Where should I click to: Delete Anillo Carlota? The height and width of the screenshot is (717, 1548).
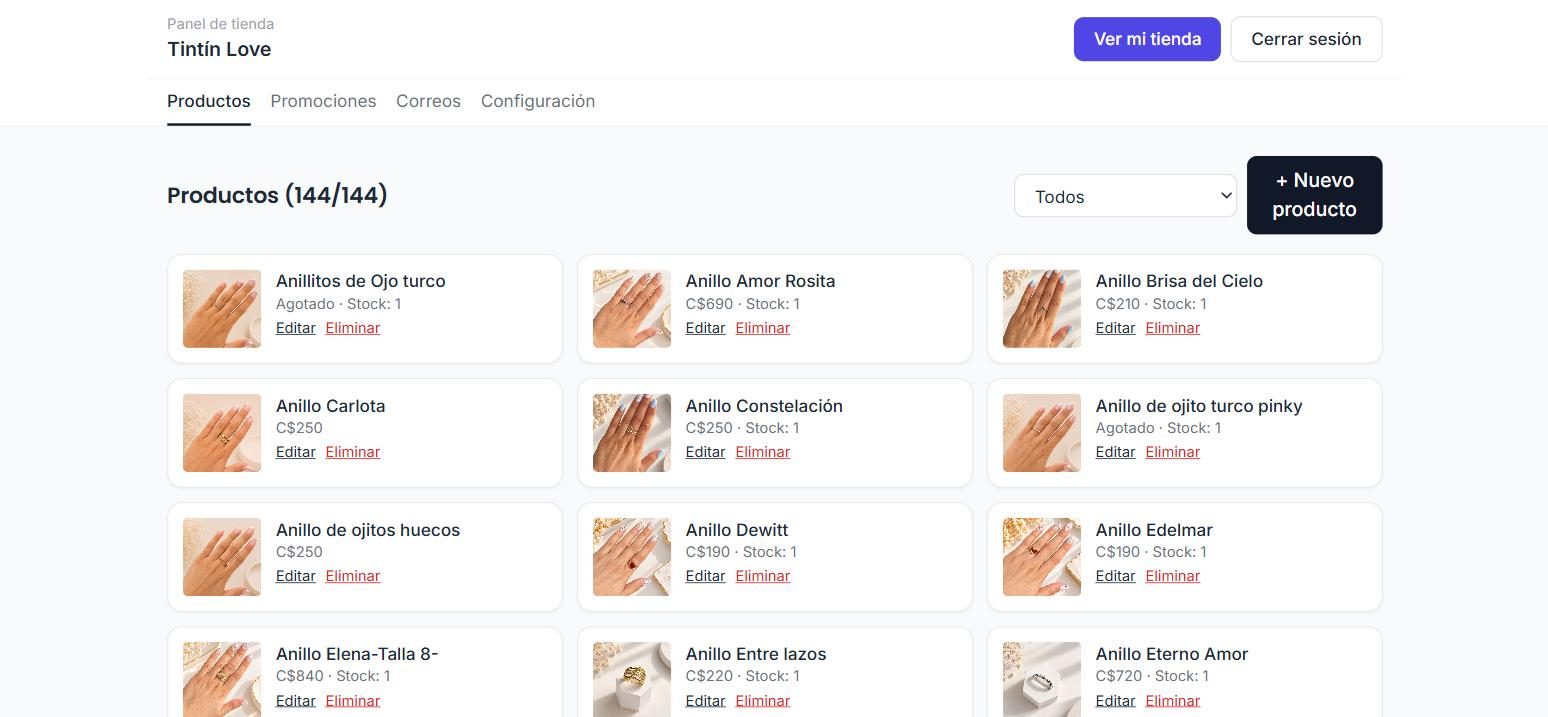click(352, 452)
